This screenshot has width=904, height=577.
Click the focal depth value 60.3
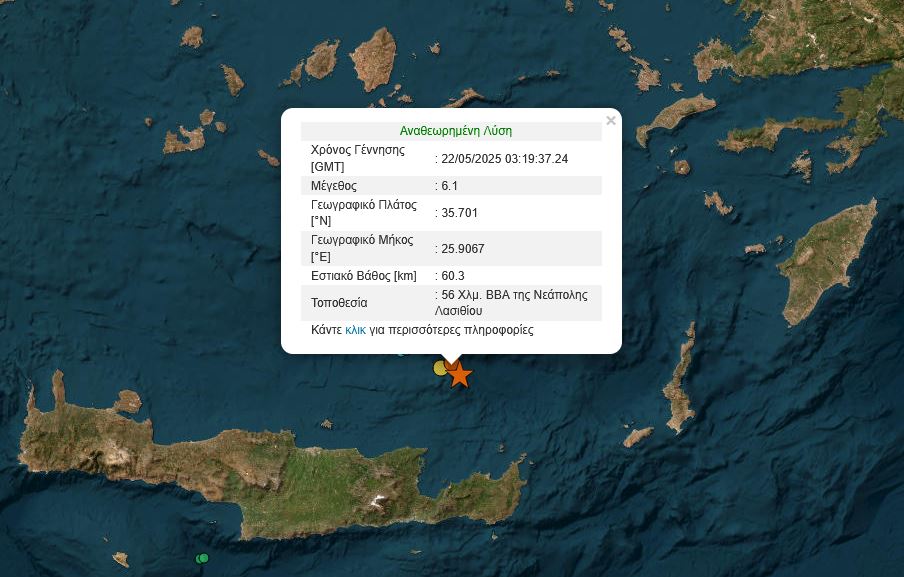click(452, 276)
